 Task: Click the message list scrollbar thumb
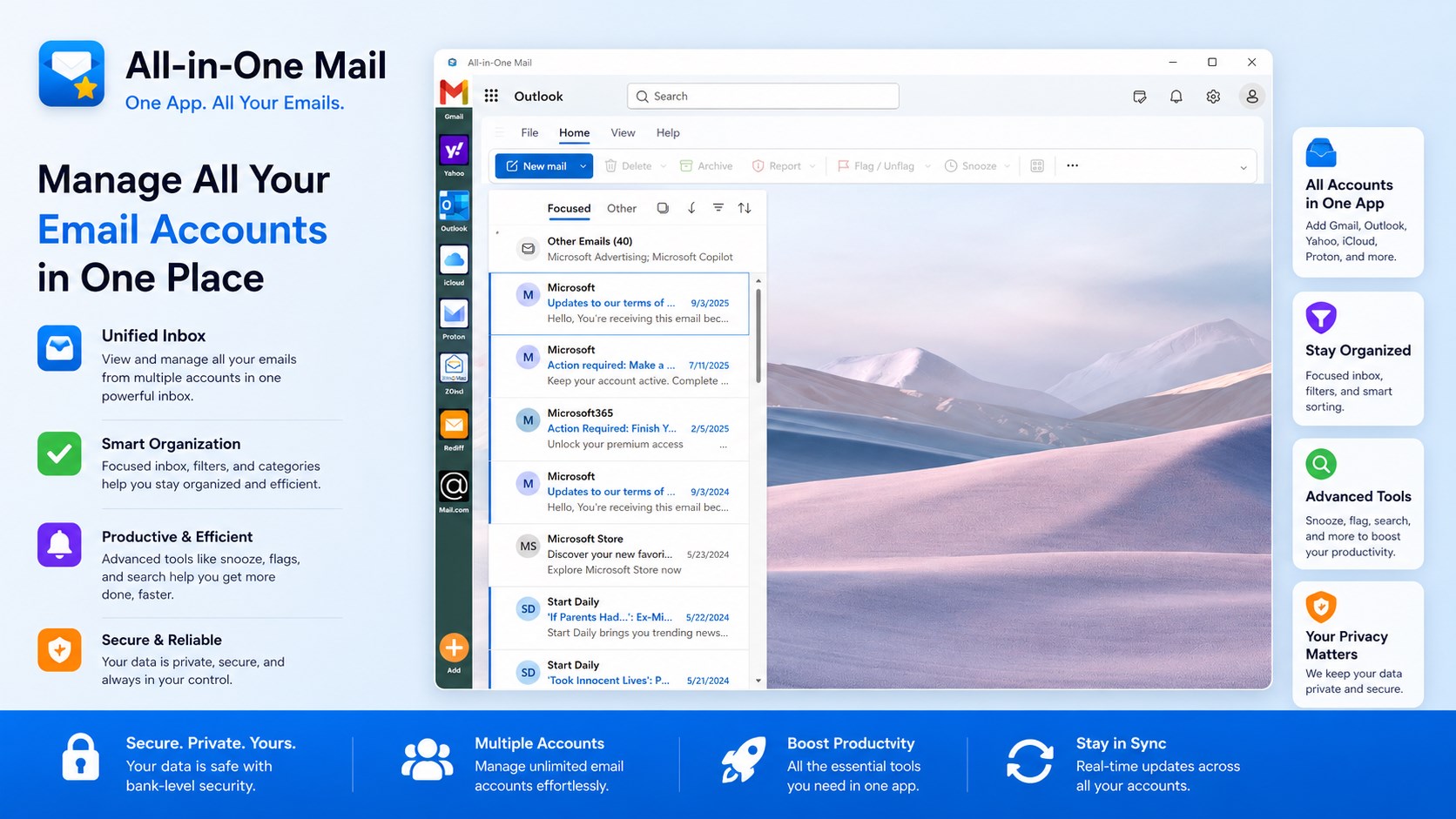pyautogui.click(x=758, y=336)
